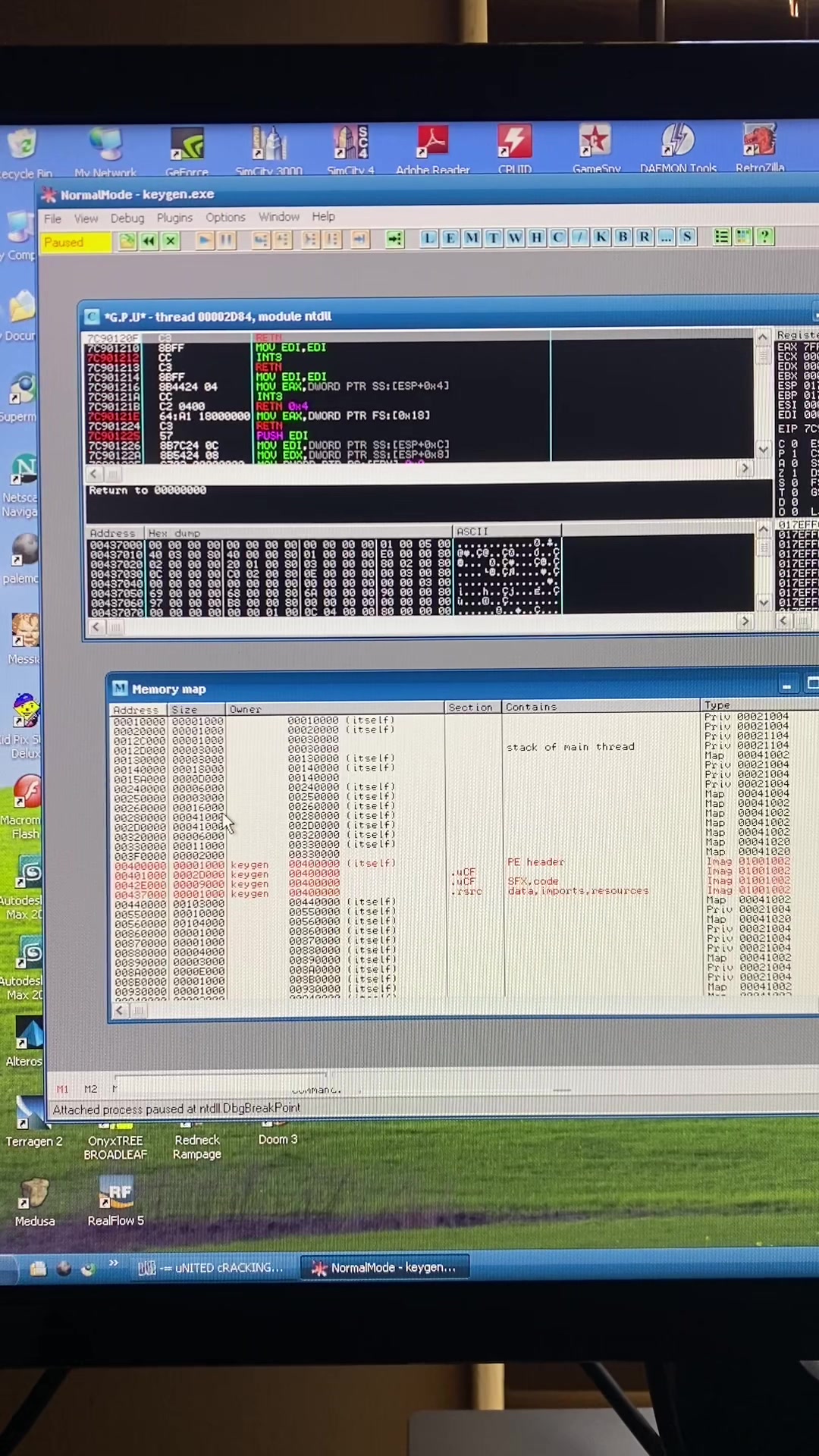Click the Step over toolbar icon
Screen dimensions: 819x1456
pyautogui.click(x=282, y=240)
